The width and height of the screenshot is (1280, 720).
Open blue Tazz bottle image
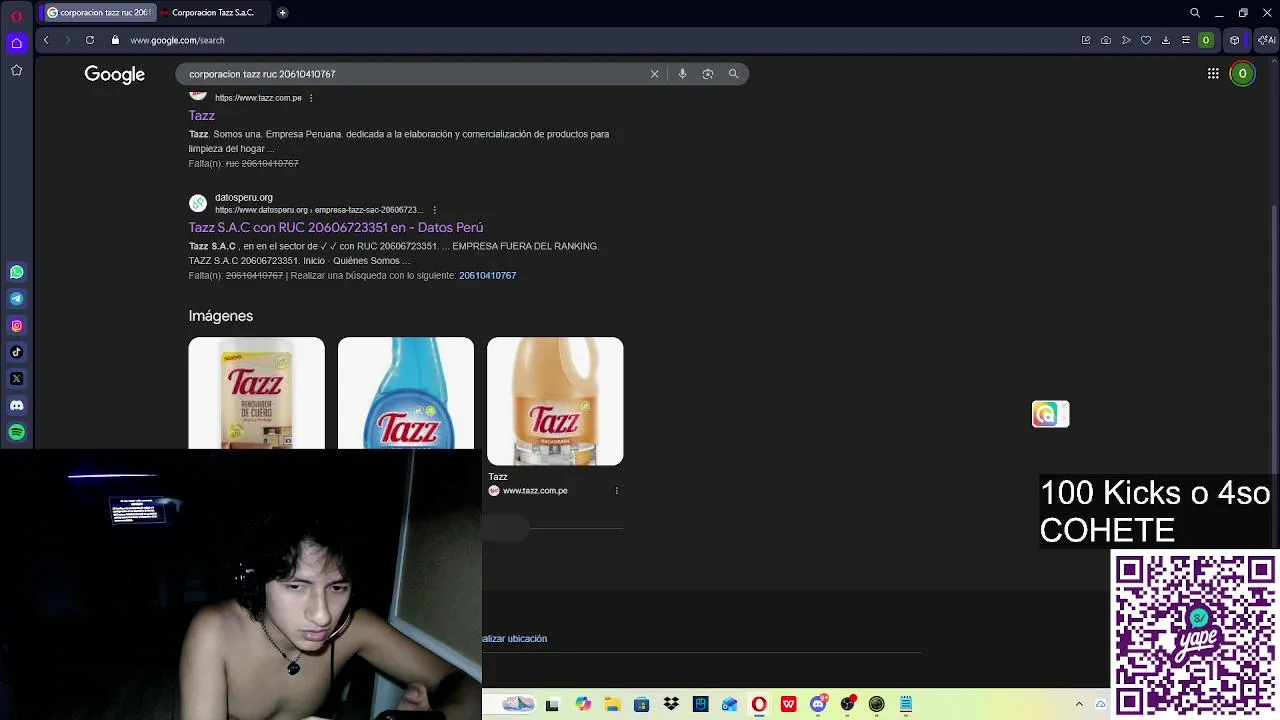pyautogui.click(x=406, y=393)
